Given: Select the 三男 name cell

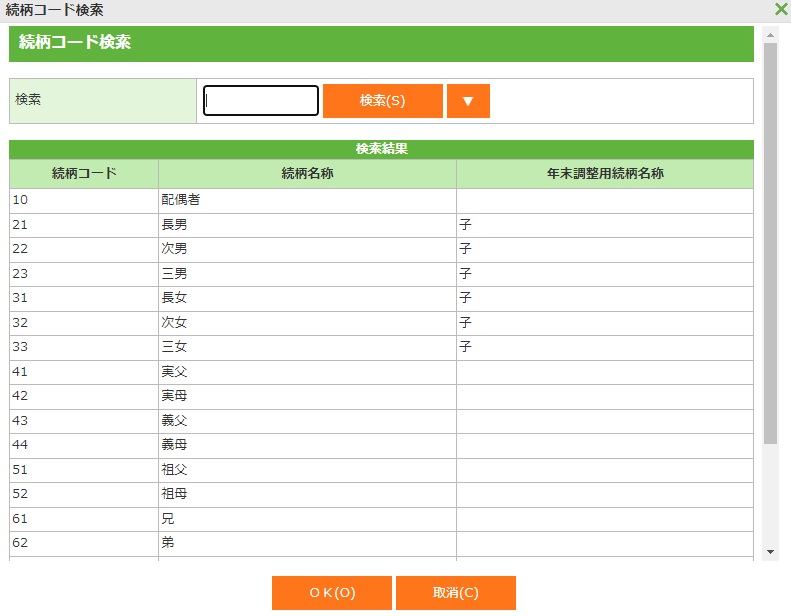Looking at the screenshot, I should 307,274.
